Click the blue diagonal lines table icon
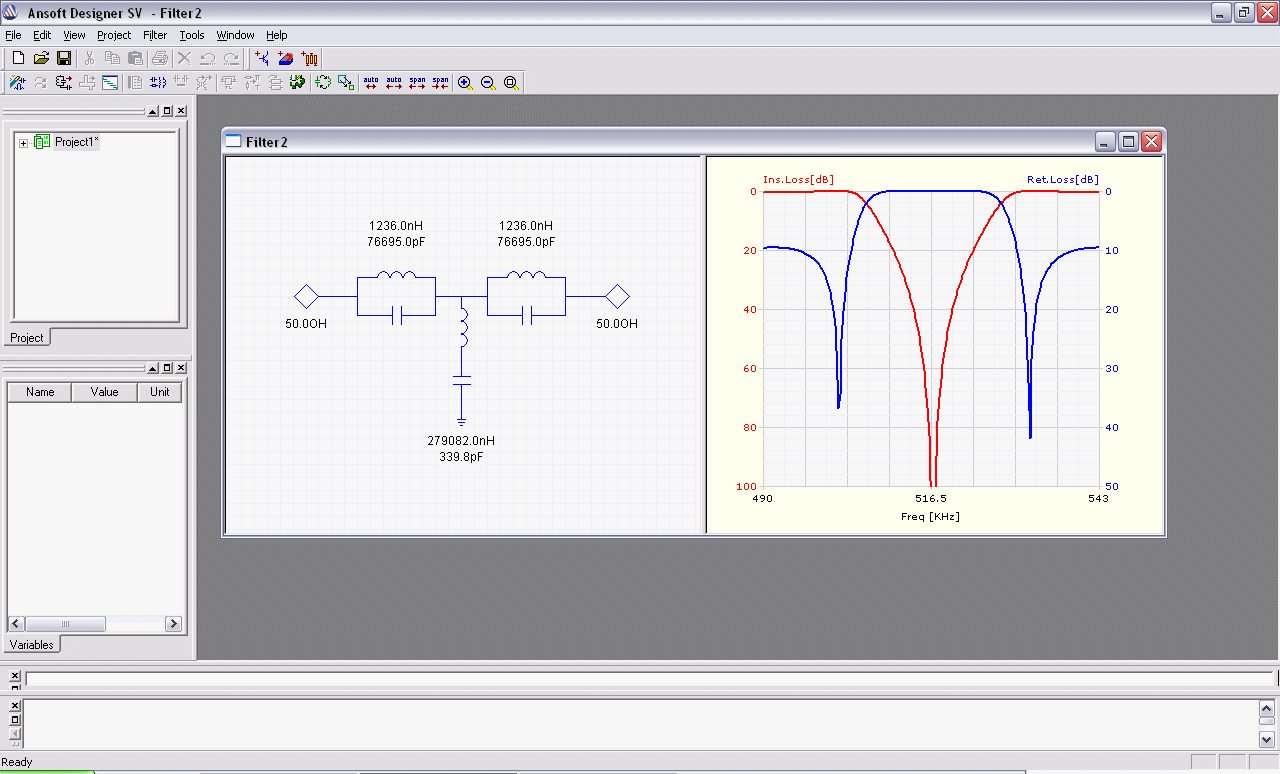The height and width of the screenshot is (774, 1280). pyautogui.click(x=110, y=82)
